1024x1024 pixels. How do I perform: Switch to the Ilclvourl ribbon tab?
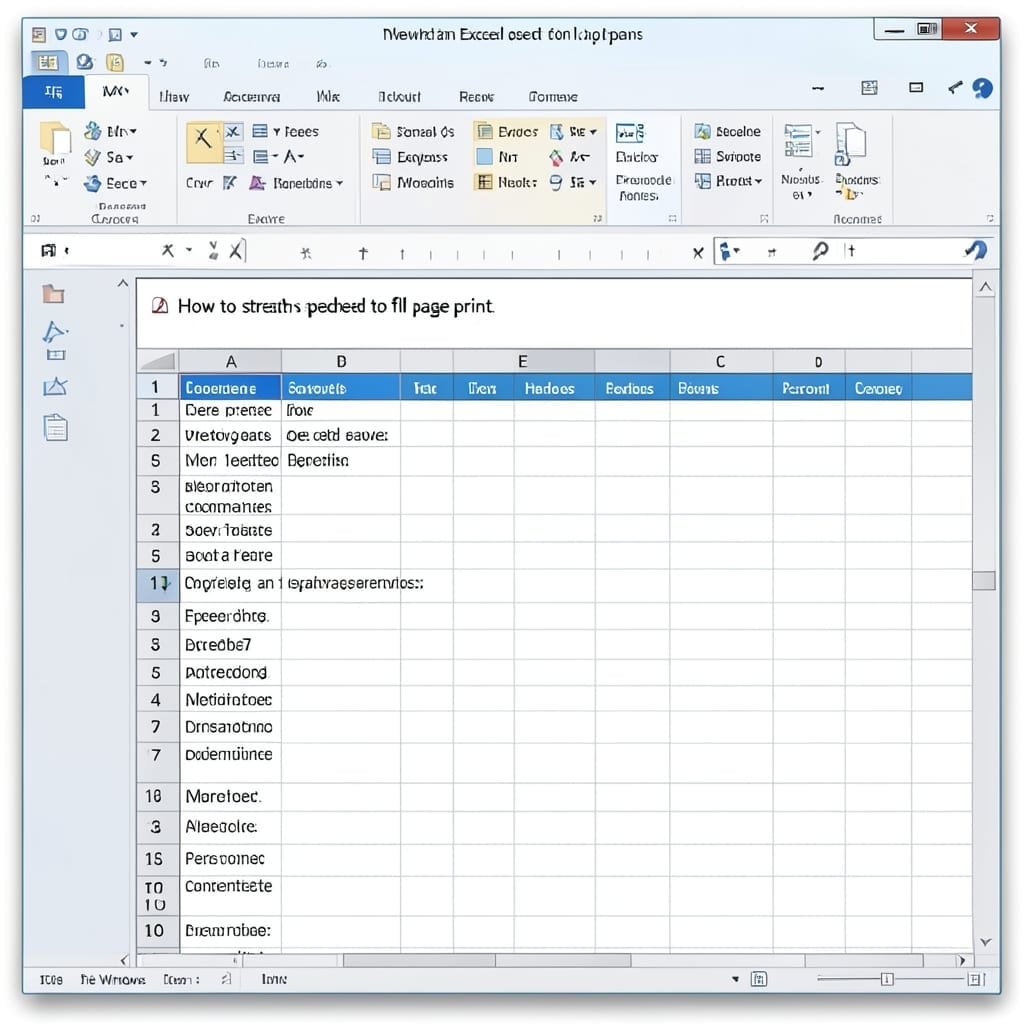pyautogui.click(x=400, y=97)
